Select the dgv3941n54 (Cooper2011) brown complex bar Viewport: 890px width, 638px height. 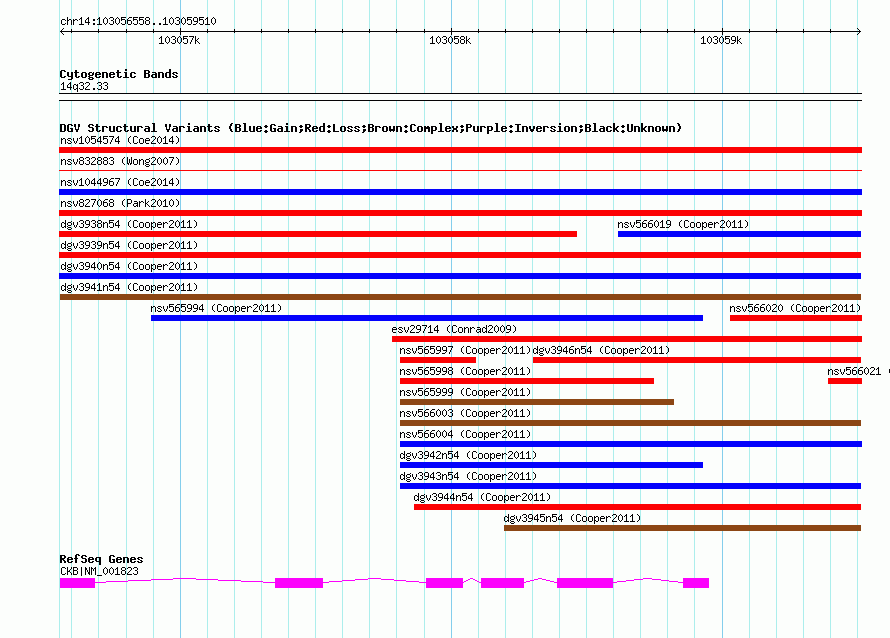coord(460,297)
